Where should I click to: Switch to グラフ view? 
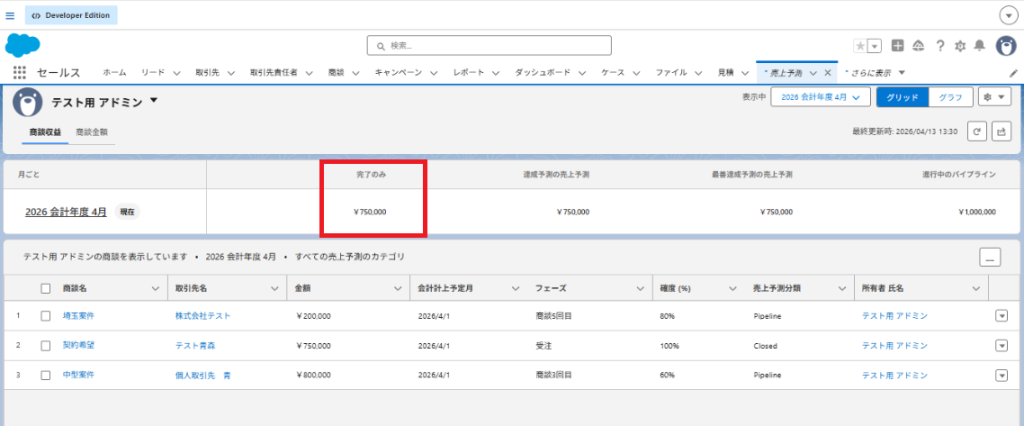pyautogui.click(x=950, y=97)
